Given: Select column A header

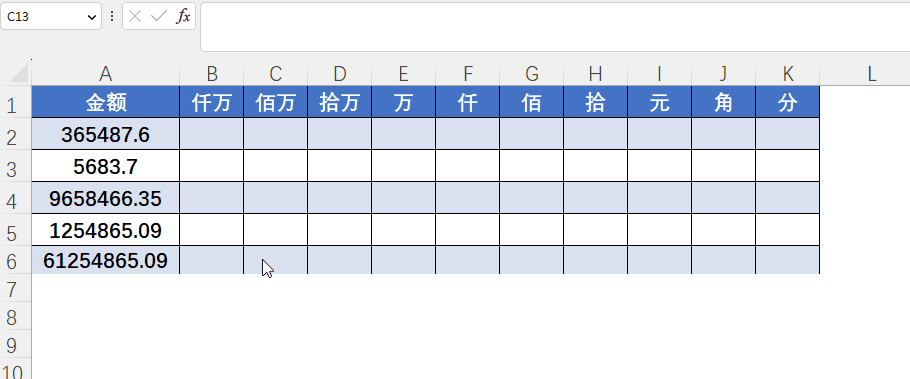Looking at the screenshot, I should (106, 74).
